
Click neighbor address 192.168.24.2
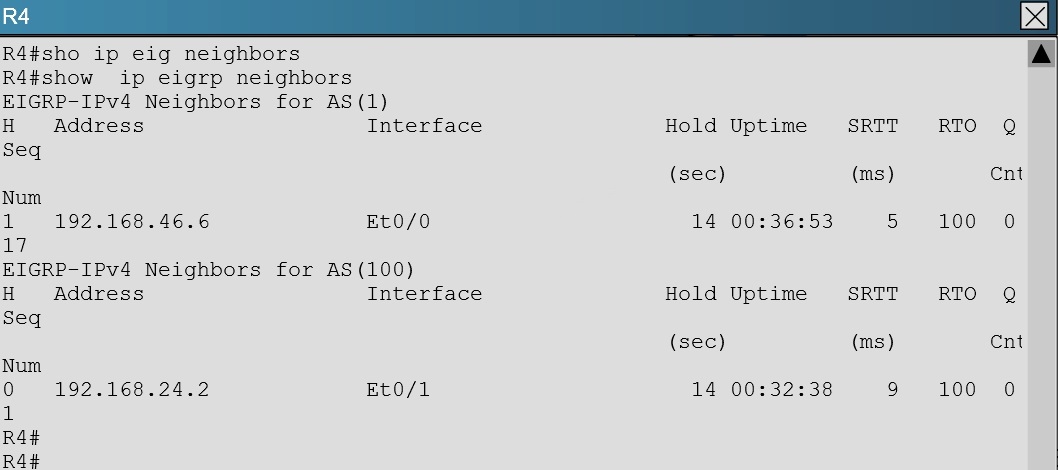coord(132,389)
